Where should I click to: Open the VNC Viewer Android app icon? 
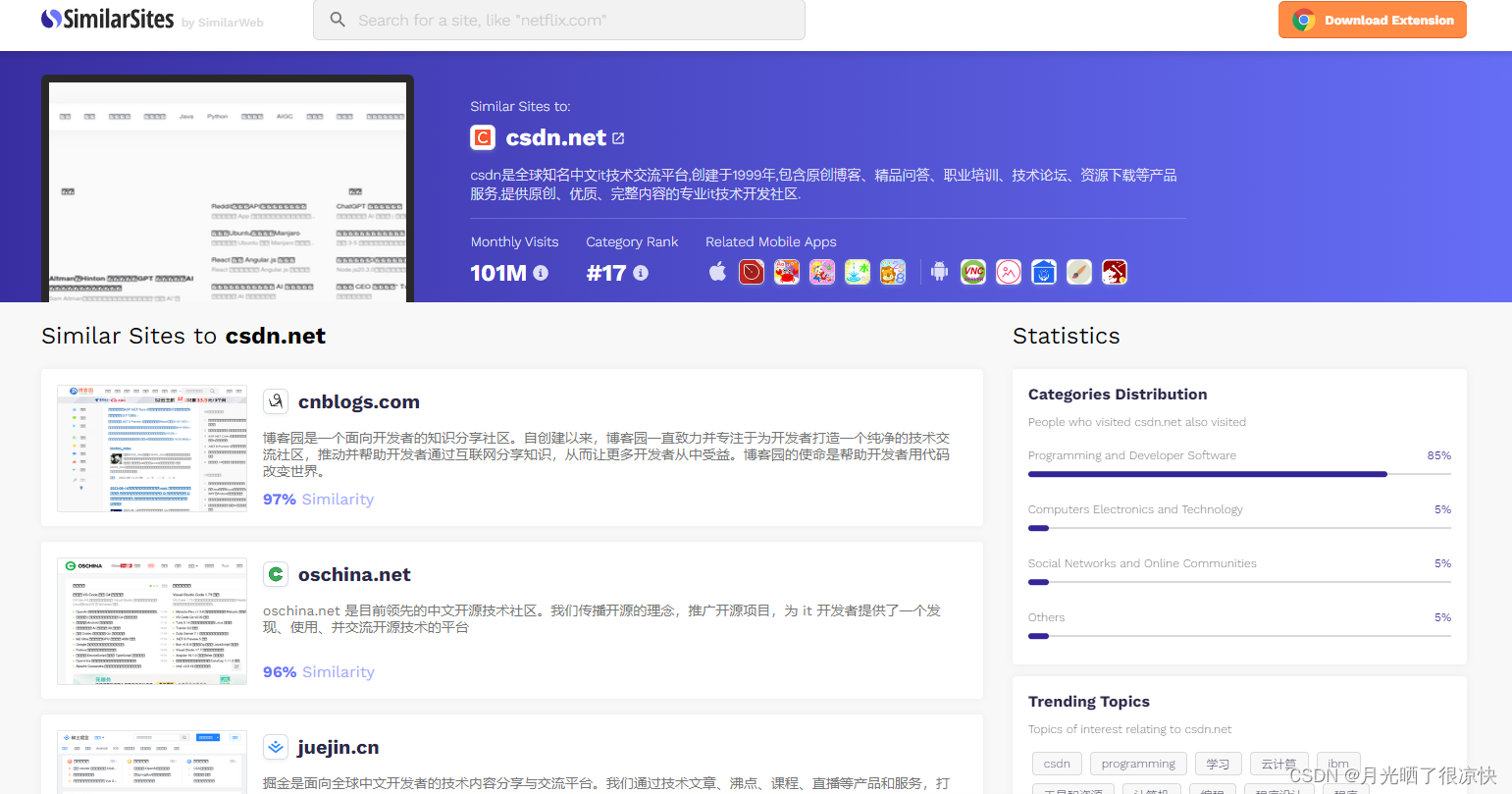(x=973, y=272)
